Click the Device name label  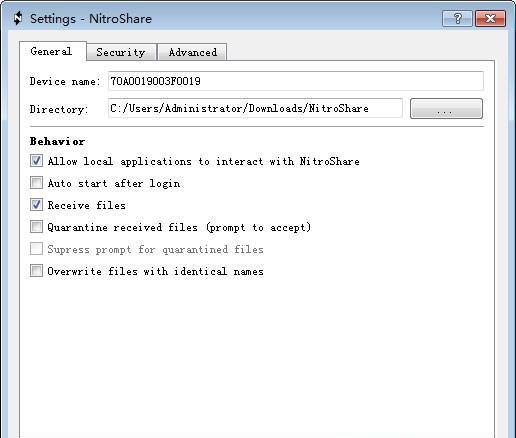(x=65, y=81)
